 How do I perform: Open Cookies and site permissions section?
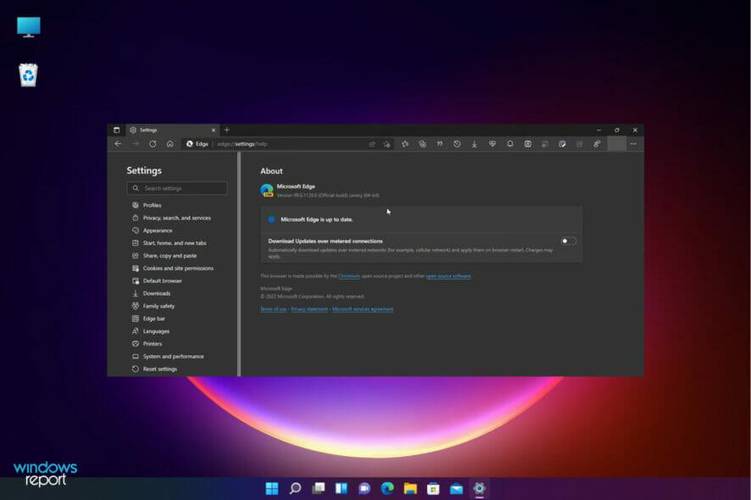pos(178,268)
